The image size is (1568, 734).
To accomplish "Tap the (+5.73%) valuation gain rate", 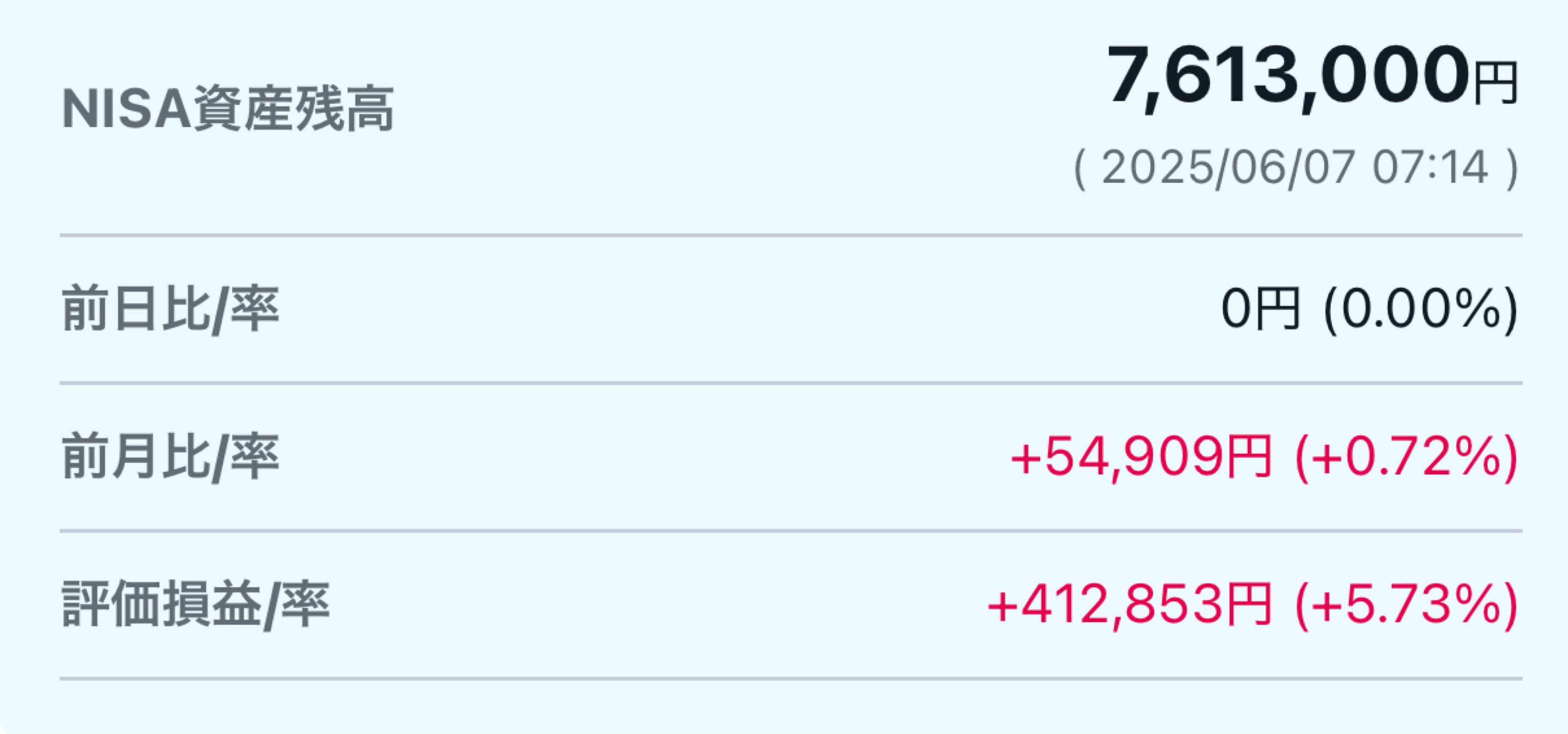I will coord(1407,606).
